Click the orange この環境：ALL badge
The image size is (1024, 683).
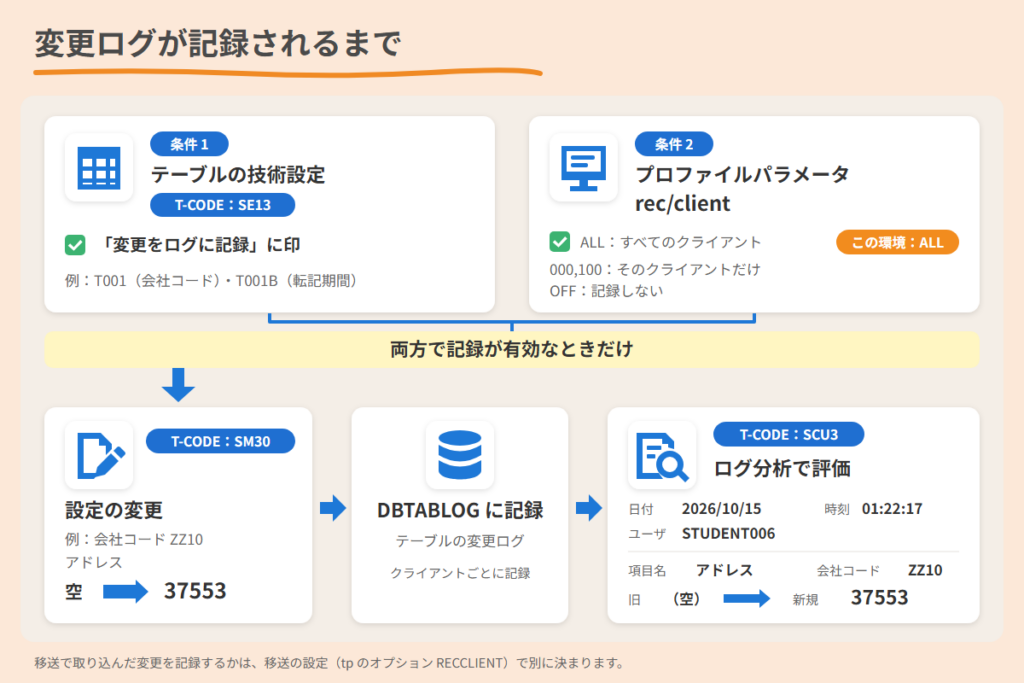[x=897, y=242]
